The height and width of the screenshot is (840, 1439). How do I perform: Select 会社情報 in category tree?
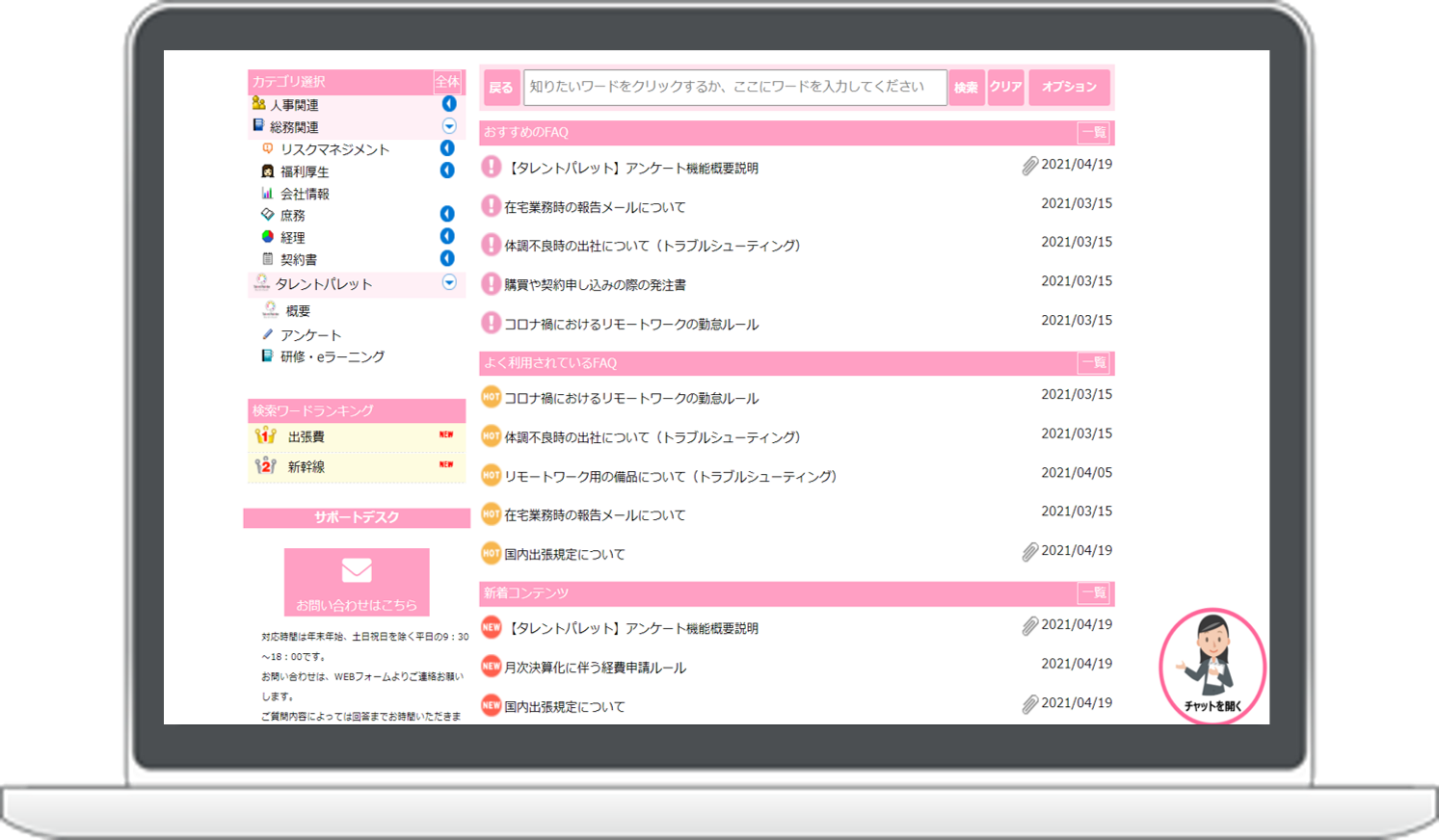tap(305, 194)
